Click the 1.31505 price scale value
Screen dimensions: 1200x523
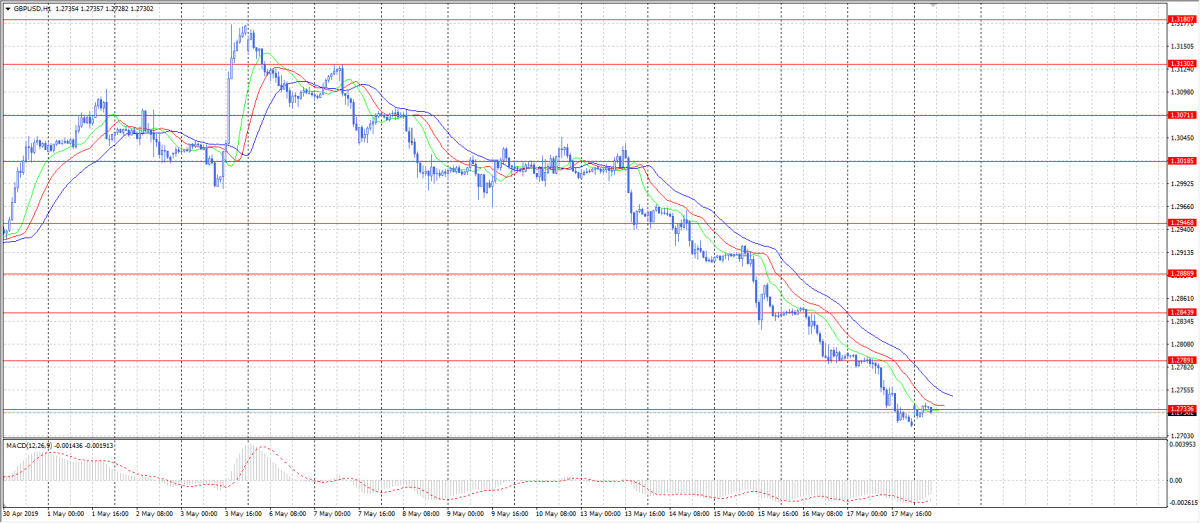tap(1181, 46)
